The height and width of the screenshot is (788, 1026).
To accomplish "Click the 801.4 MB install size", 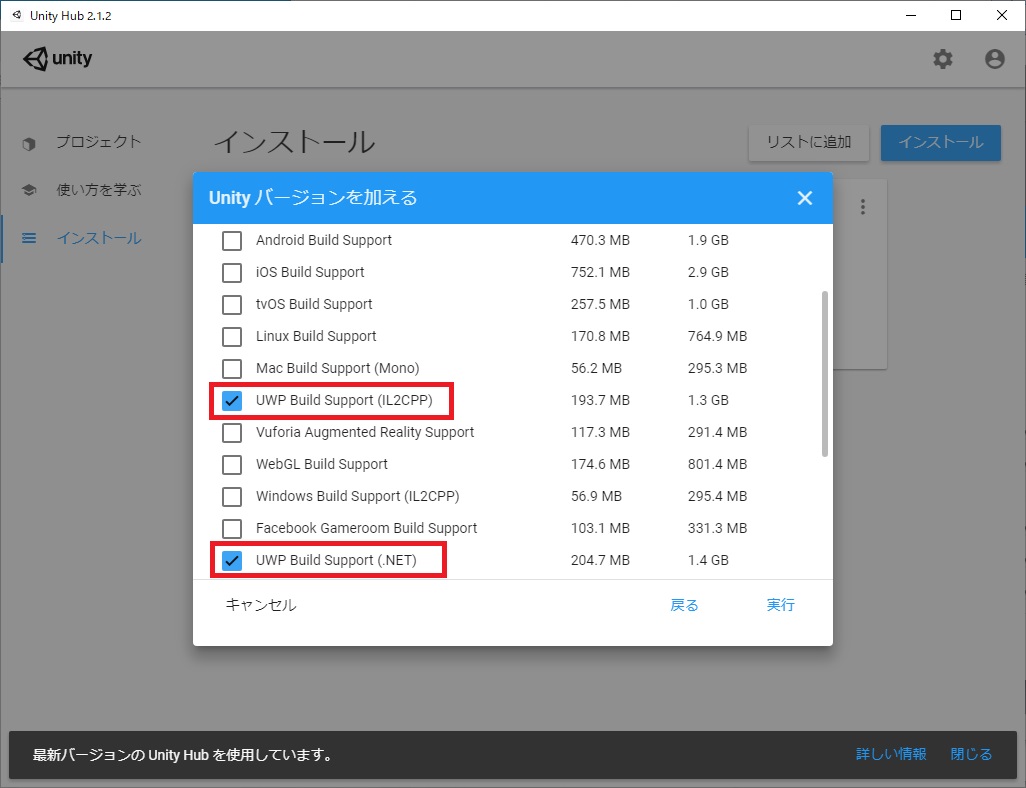I will 717,464.
